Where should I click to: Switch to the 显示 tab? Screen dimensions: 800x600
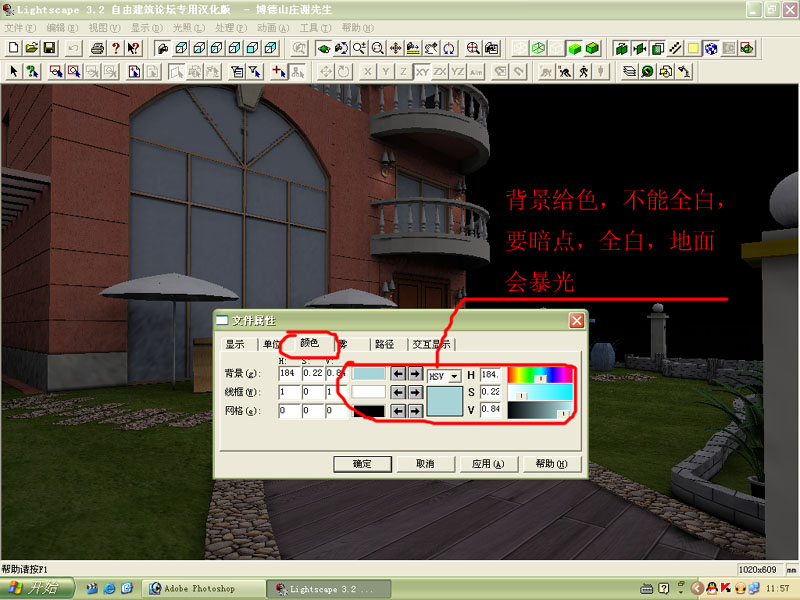(235, 344)
